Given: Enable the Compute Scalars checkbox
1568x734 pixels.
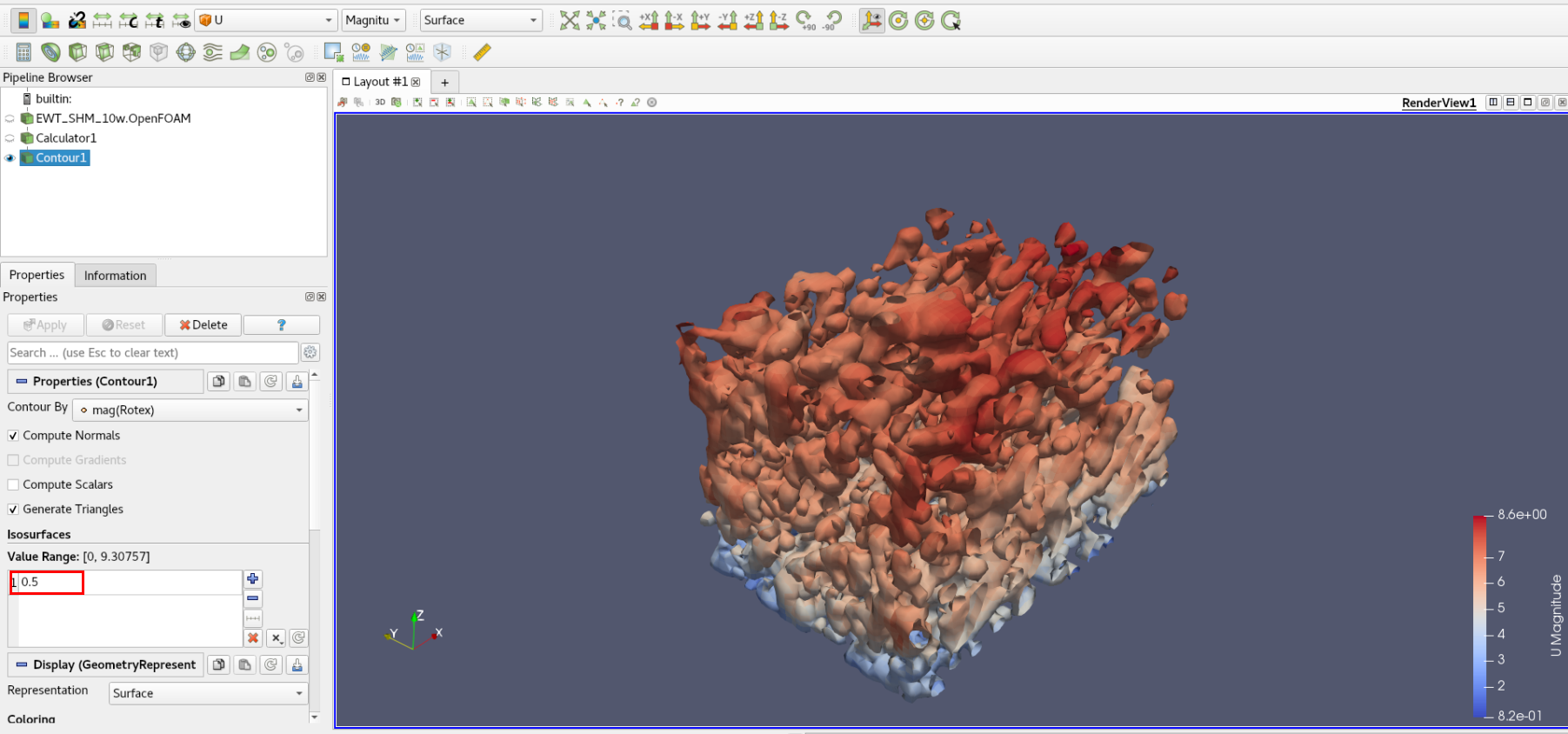Looking at the screenshot, I should tap(13, 485).
